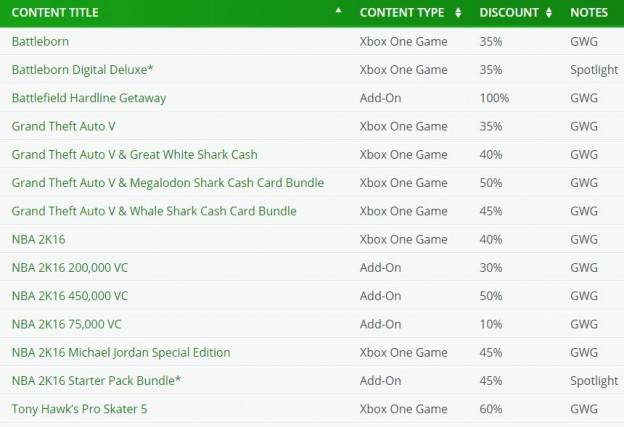The height and width of the screenshot is (427, 624).
Task: Click the Notes column header
Action: click(x=589, y=12)
